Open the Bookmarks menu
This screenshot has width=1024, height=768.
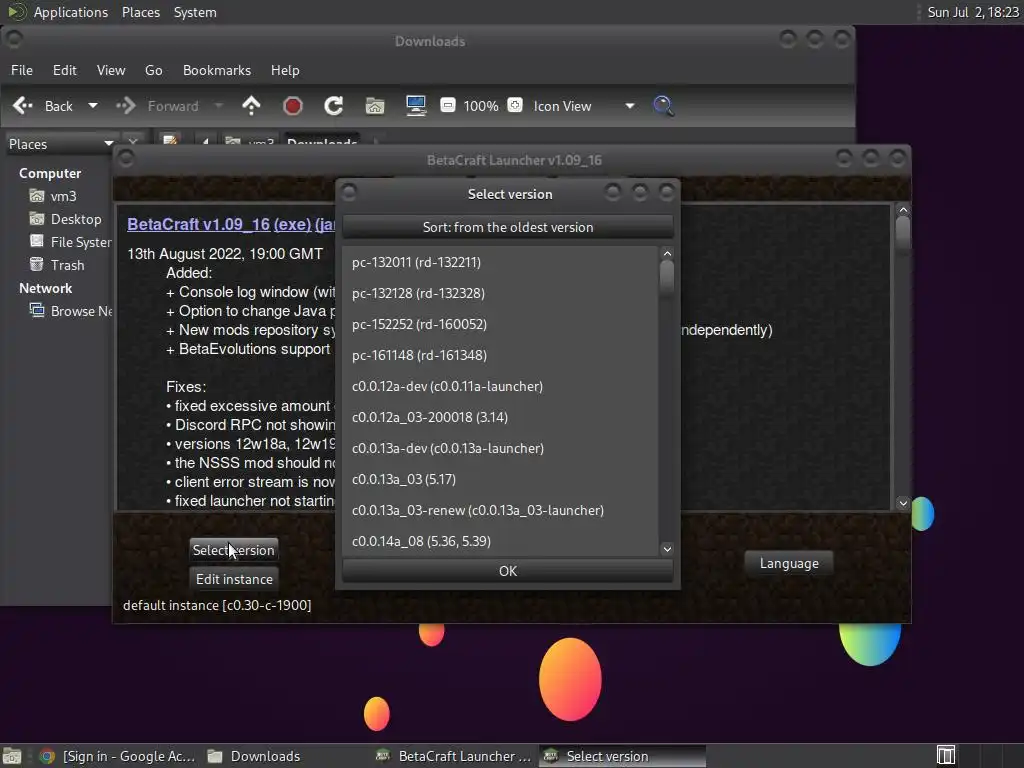(x=217, y=70)
